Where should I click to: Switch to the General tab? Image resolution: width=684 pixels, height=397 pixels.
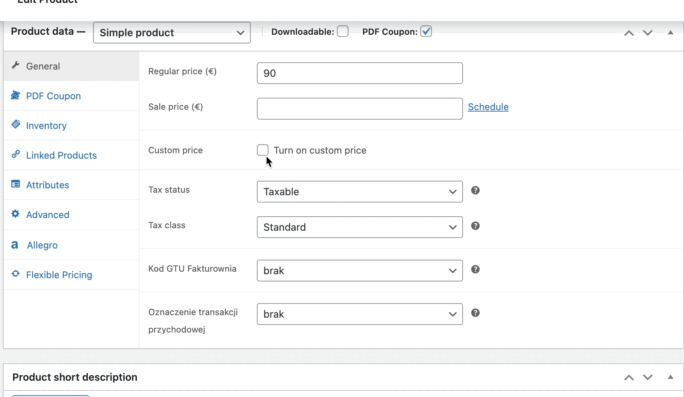pos(72,66)
